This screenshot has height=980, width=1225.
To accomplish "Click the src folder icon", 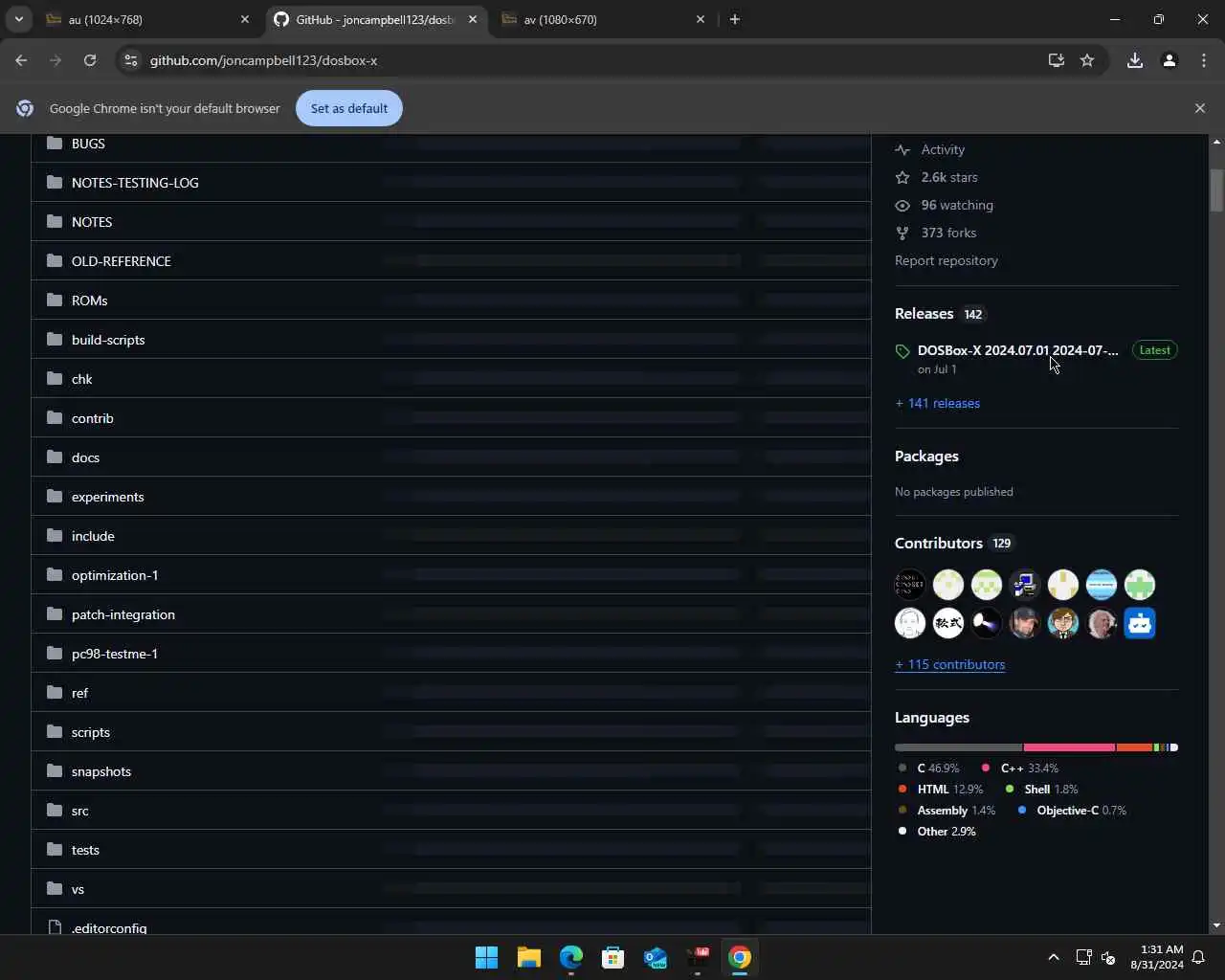I will tap(55, 811).
